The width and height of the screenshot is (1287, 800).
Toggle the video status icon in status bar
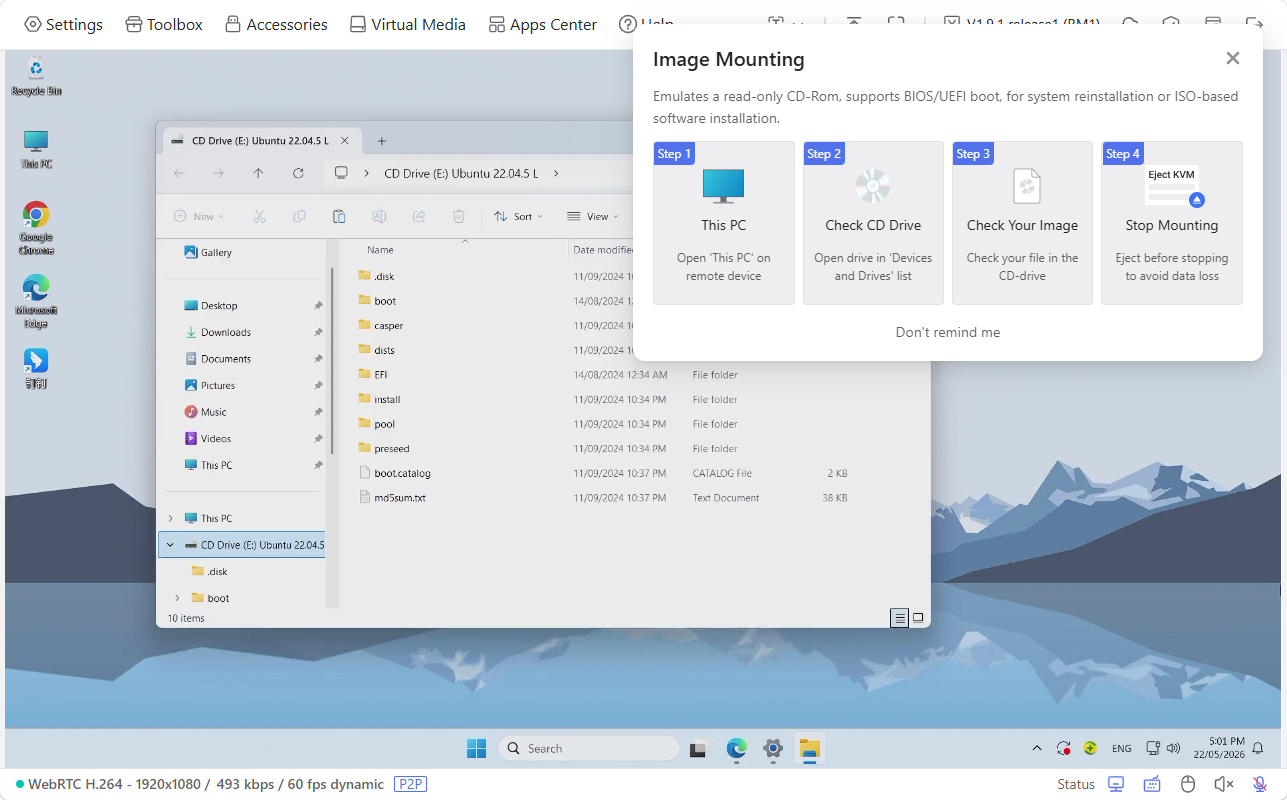(1116, 784)
